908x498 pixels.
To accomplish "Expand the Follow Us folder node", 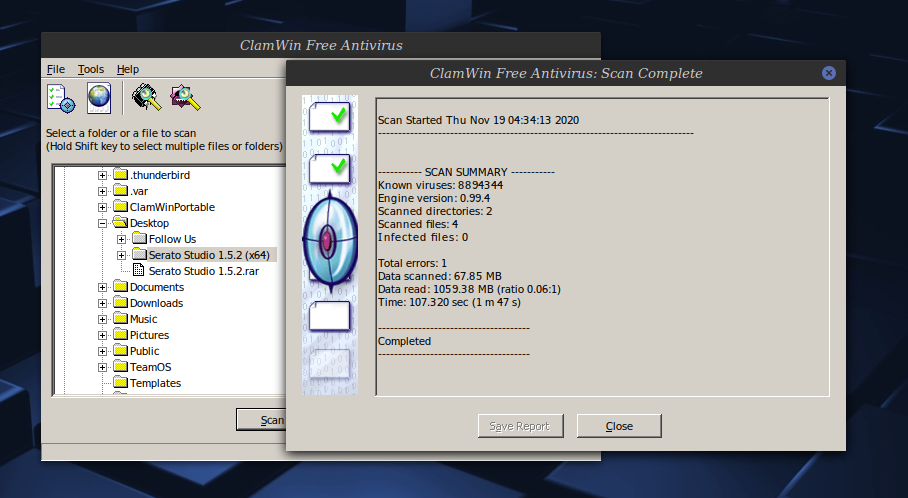I will point(121,239).
